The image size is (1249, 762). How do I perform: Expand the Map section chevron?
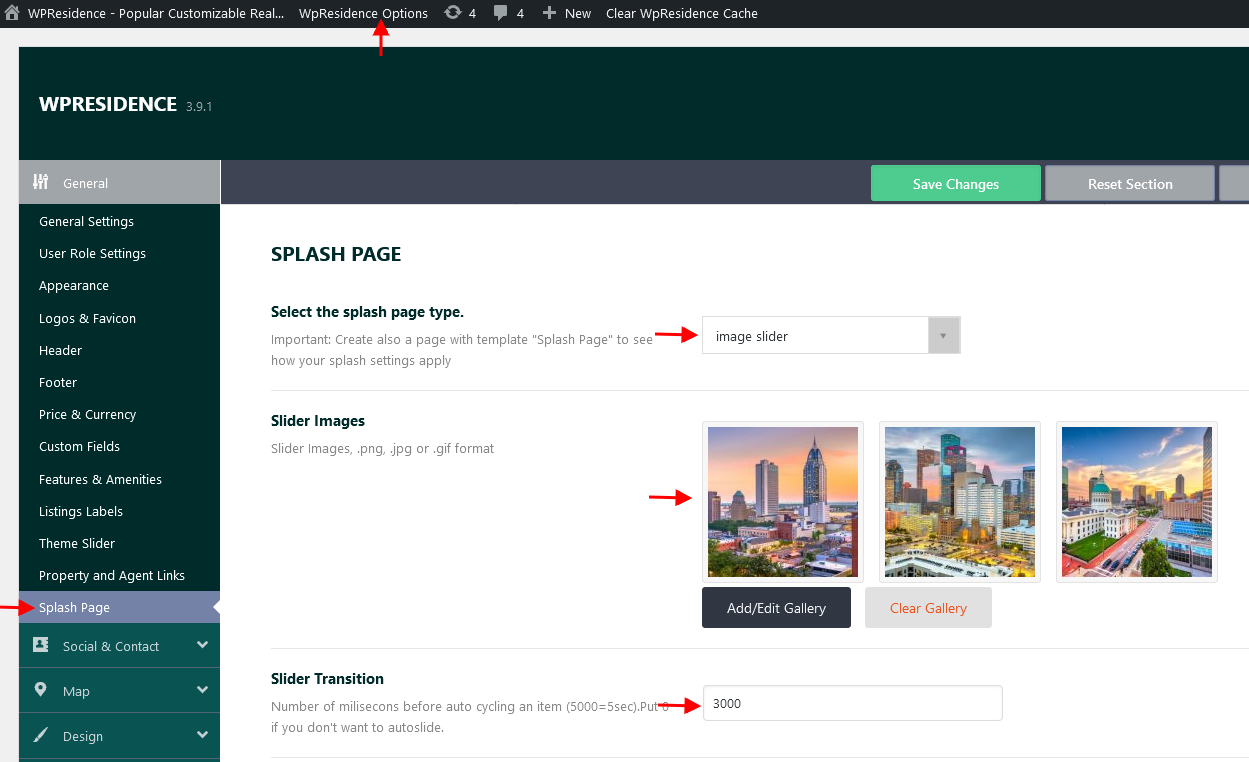(203, 690)
